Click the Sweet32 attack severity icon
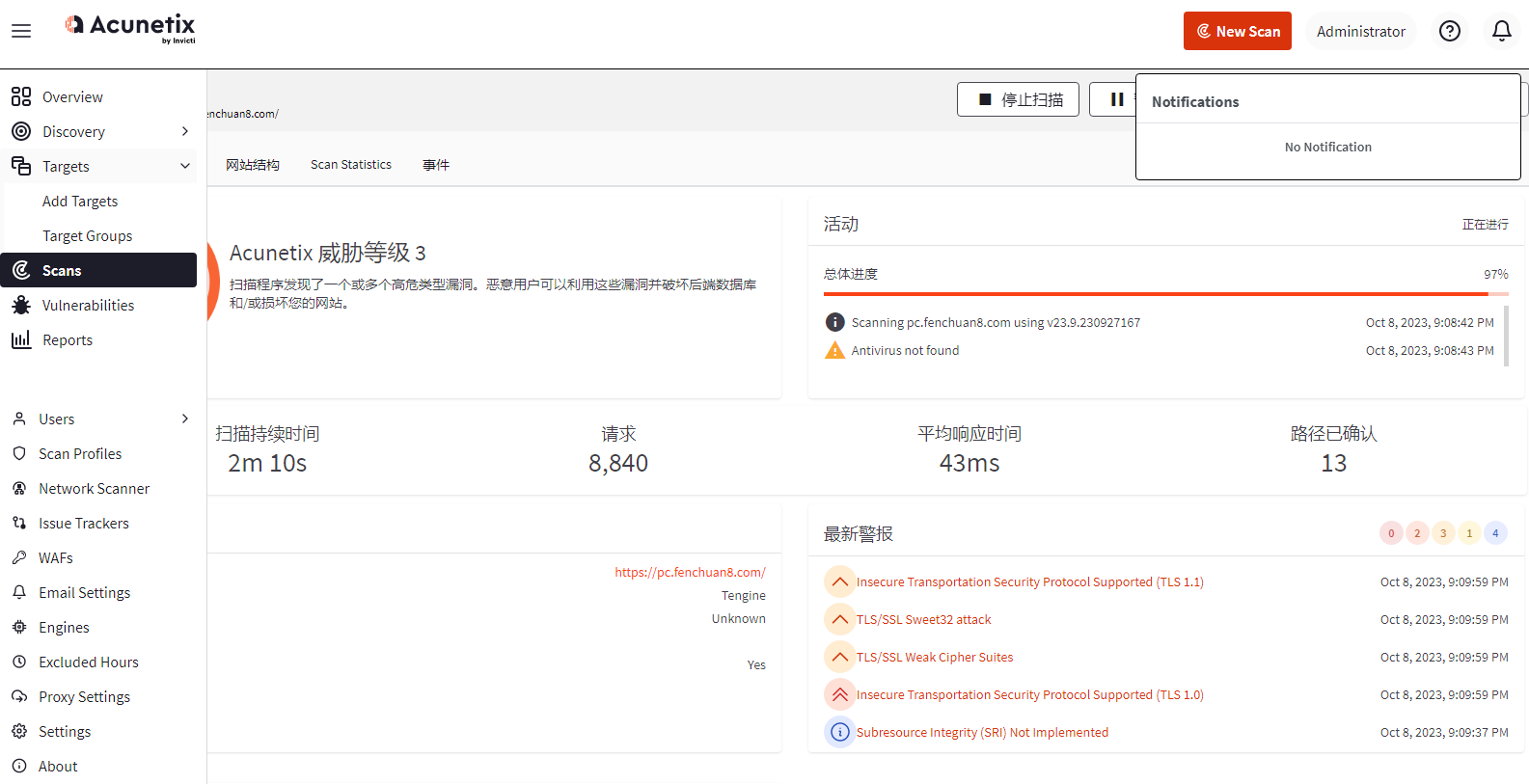The width and height of the screenshot is (1529, 784). [x=840, y=619]
